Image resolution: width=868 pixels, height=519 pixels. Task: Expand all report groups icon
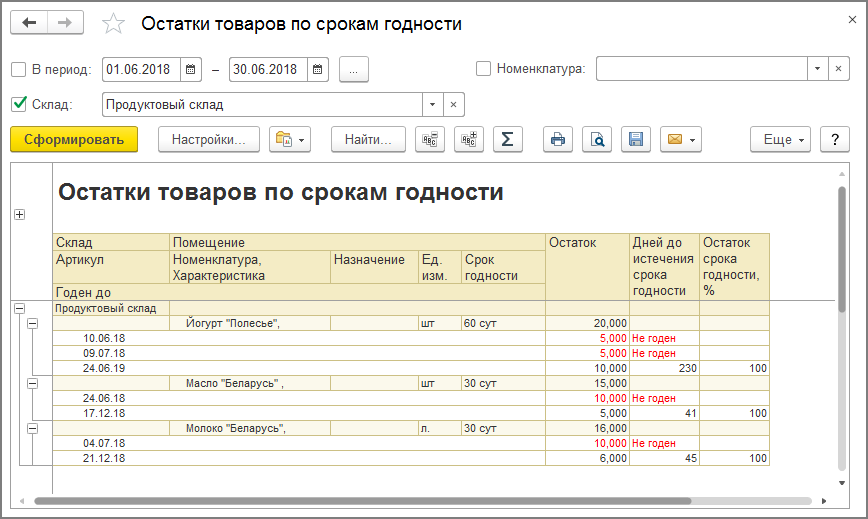469,139
